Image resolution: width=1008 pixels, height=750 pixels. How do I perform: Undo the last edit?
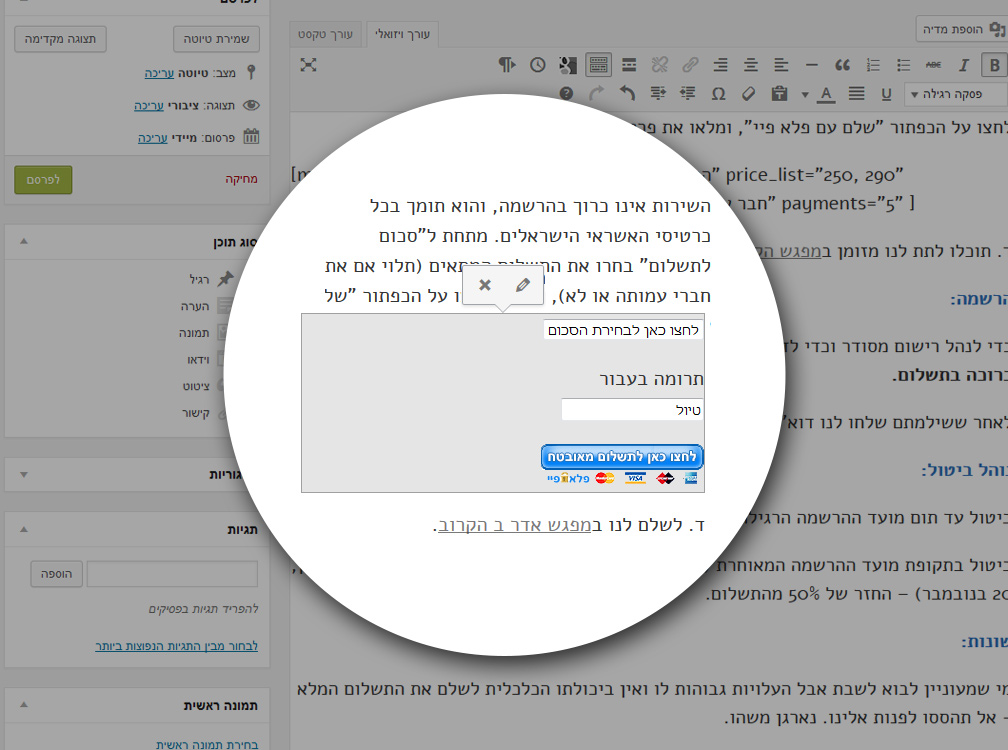coord(627,94)
